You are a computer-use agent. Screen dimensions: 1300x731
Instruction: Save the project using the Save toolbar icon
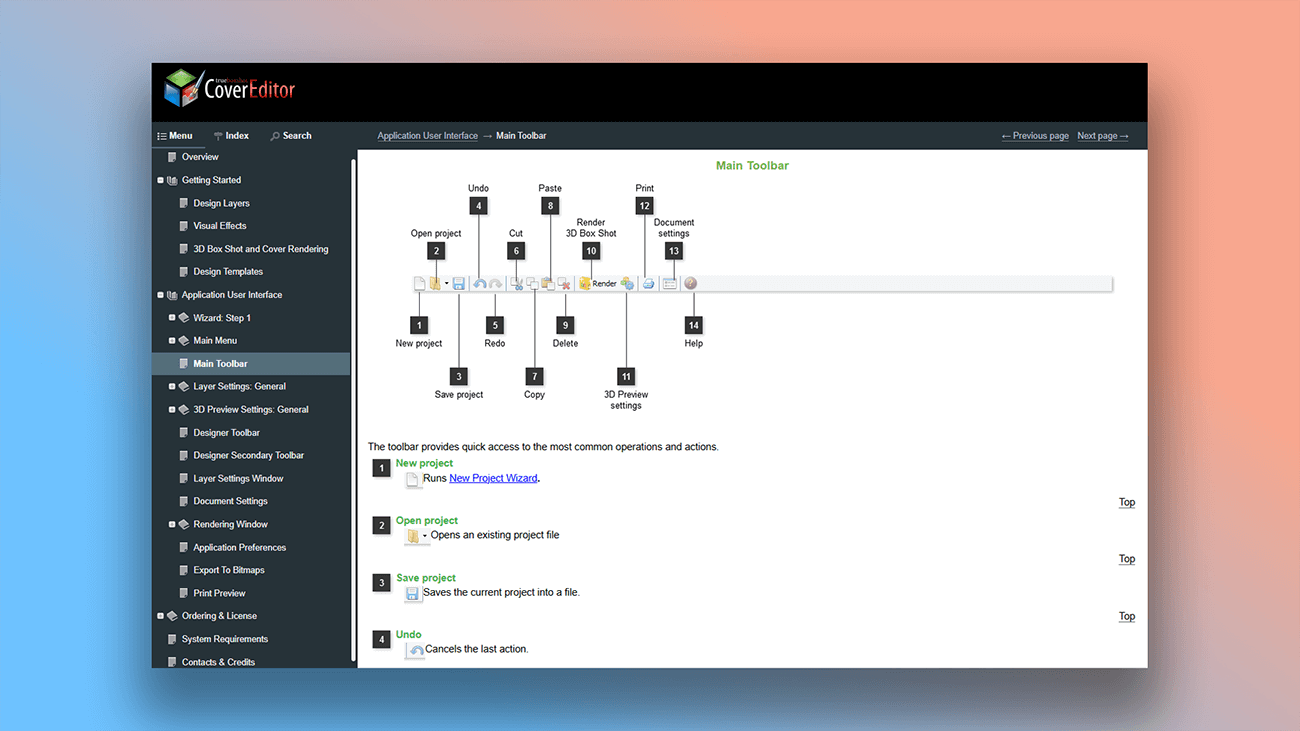(458, 283)
